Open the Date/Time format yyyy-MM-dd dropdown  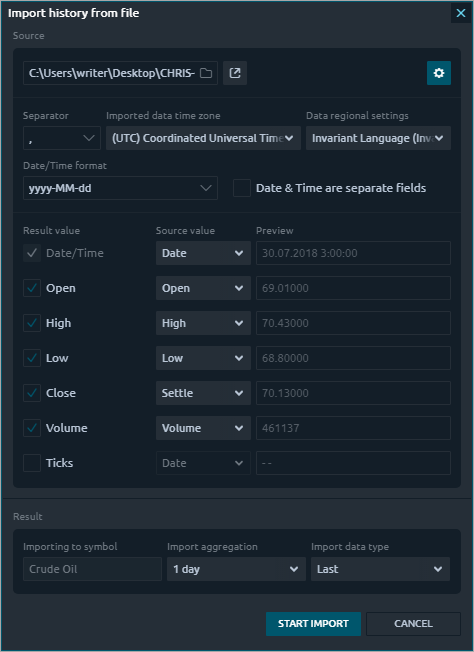[x=120, y=188]
